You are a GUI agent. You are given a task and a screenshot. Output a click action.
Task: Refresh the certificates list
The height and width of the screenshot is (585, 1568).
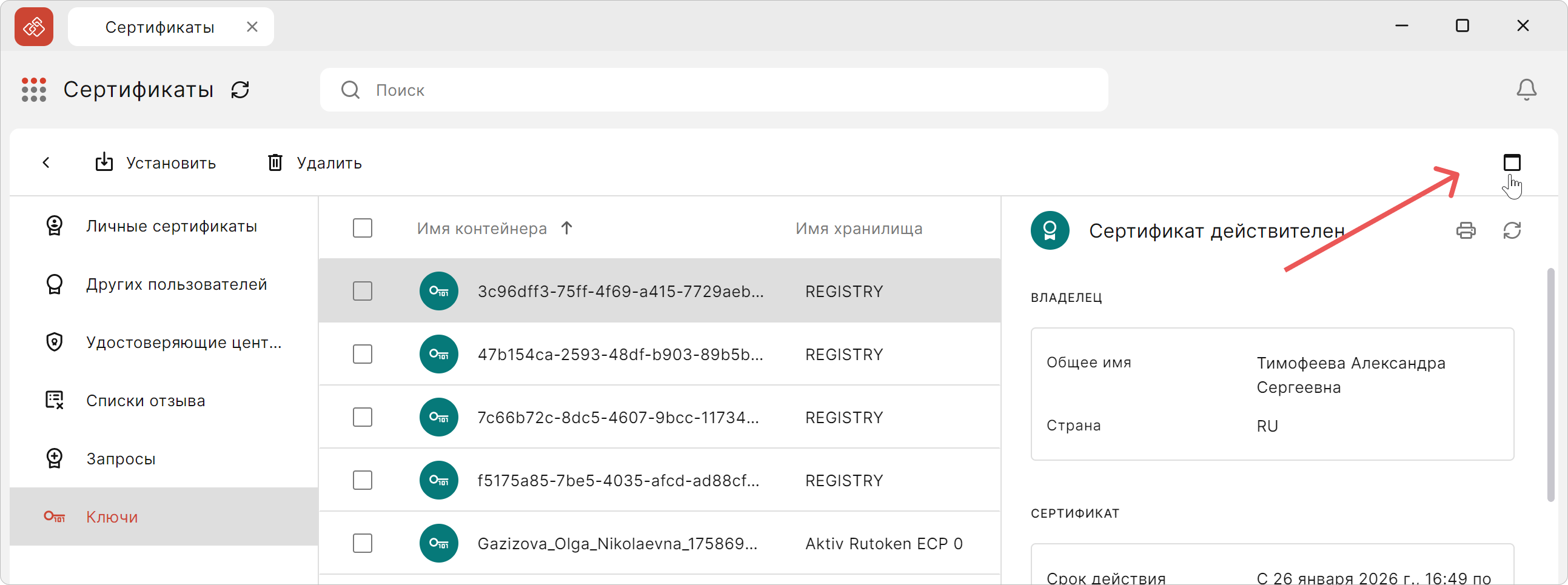point(240,90)
